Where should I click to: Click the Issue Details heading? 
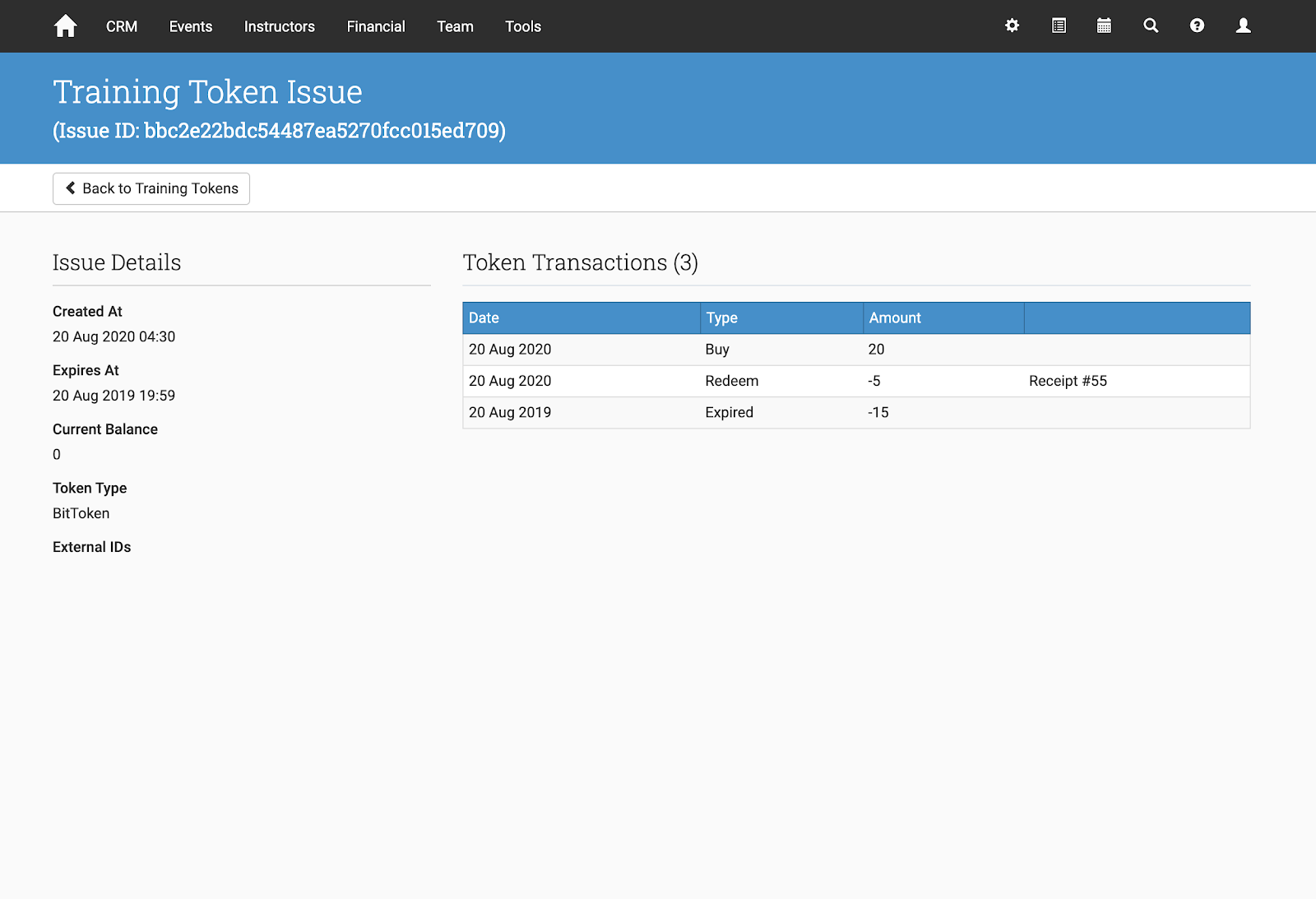point(117,262)
